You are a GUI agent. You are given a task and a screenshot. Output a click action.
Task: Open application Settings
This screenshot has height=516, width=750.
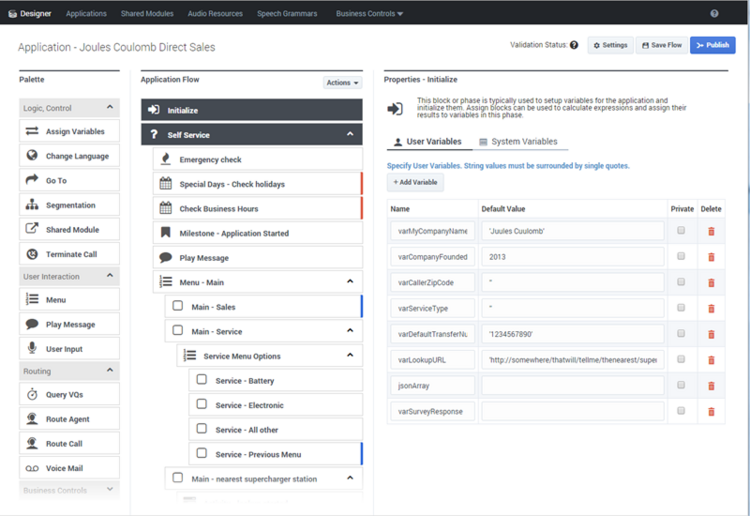[610, 45]
